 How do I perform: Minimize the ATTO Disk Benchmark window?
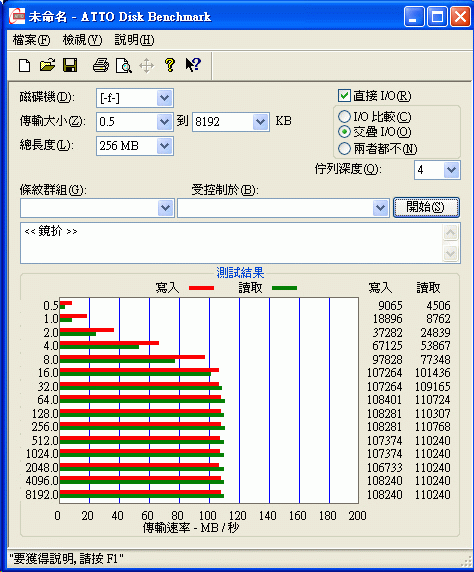[x=414, y=17]
